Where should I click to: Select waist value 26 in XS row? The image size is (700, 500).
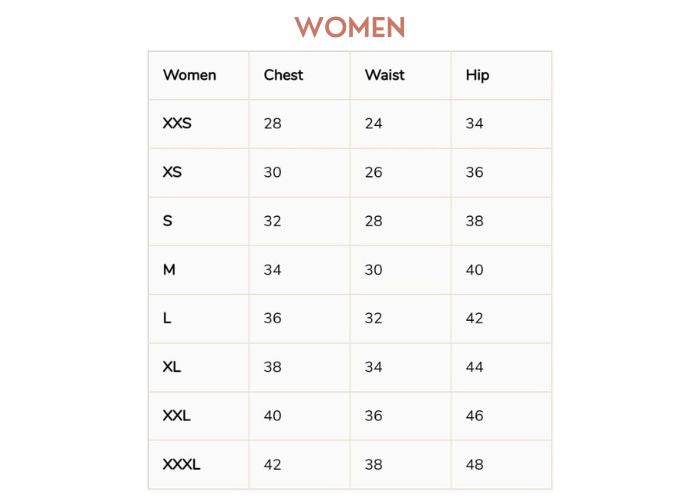[x=374, y=172]
